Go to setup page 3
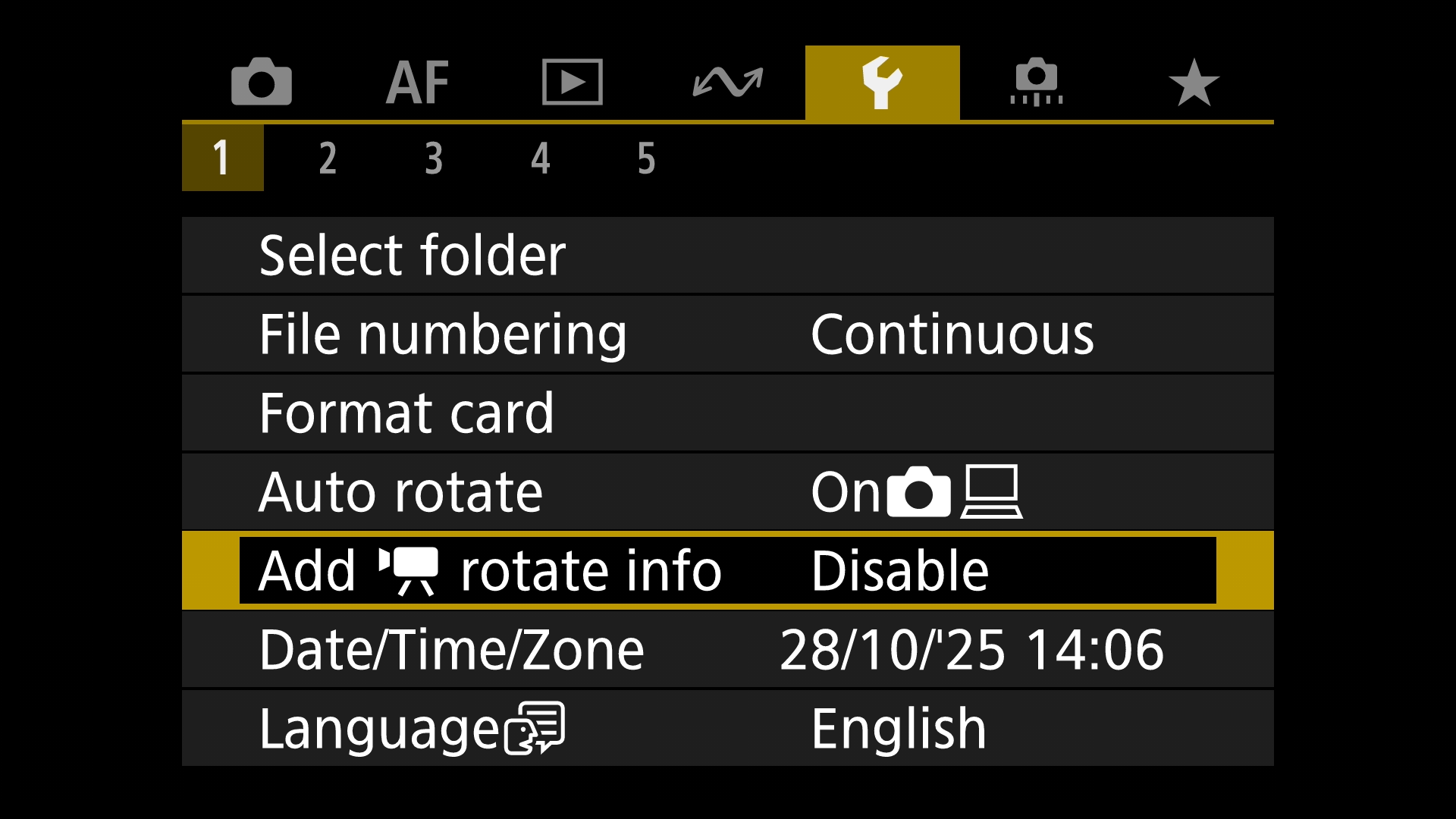 [x=434, y=158]
